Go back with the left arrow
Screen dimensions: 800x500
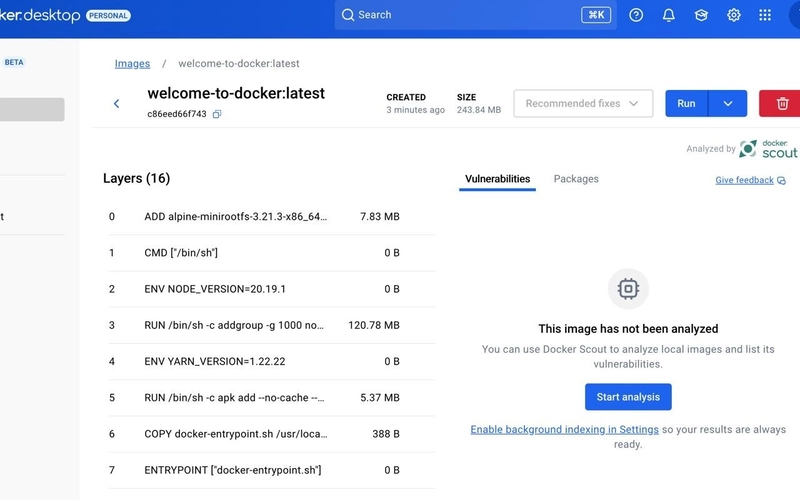[x=116, y=104]
